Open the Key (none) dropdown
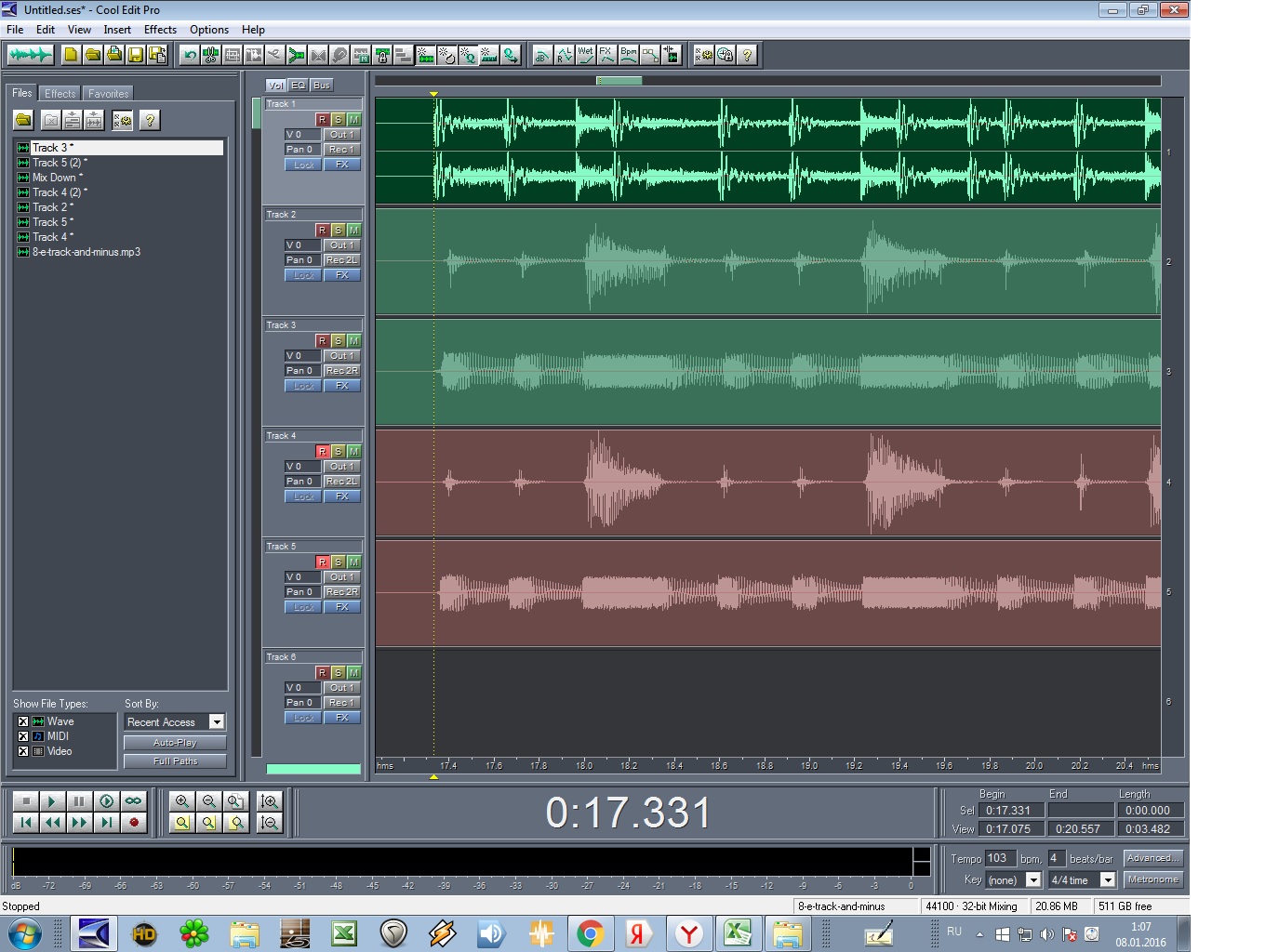The width and height of the screenshot is (1265, 952). pyautogui.click(x=1032, y=880)
